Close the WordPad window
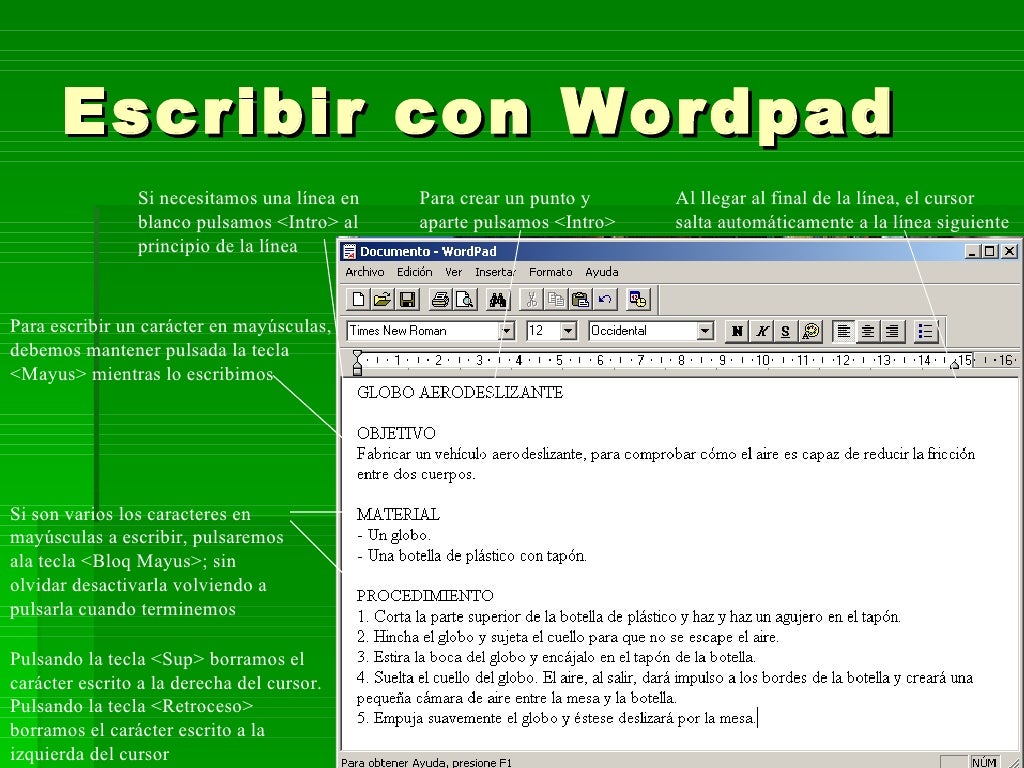The image size is (1024, 768). [x=1009, y=251]
